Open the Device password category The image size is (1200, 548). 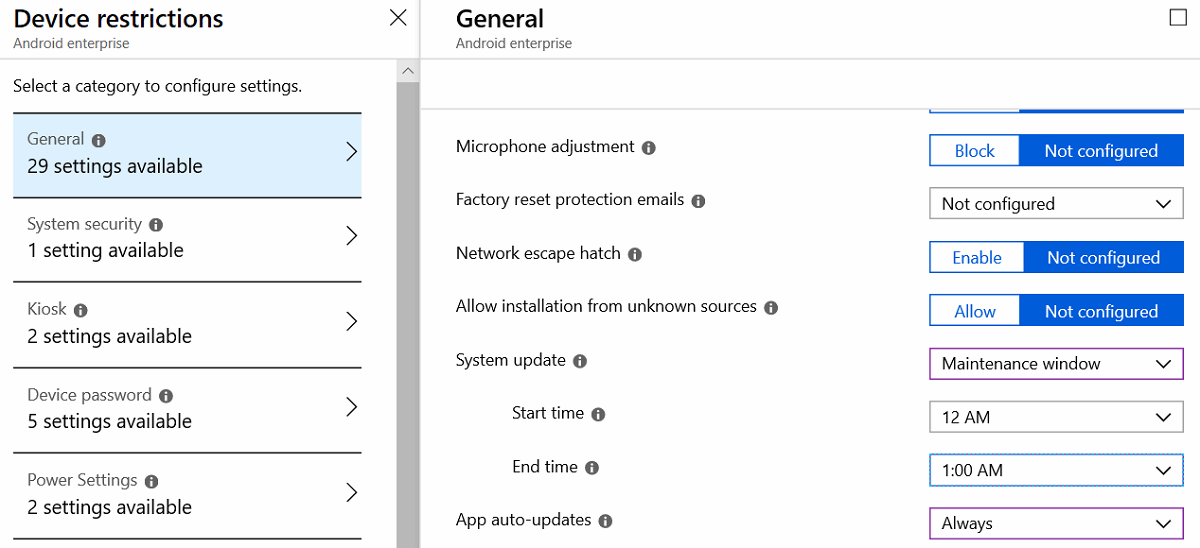(x=187, y=408)
